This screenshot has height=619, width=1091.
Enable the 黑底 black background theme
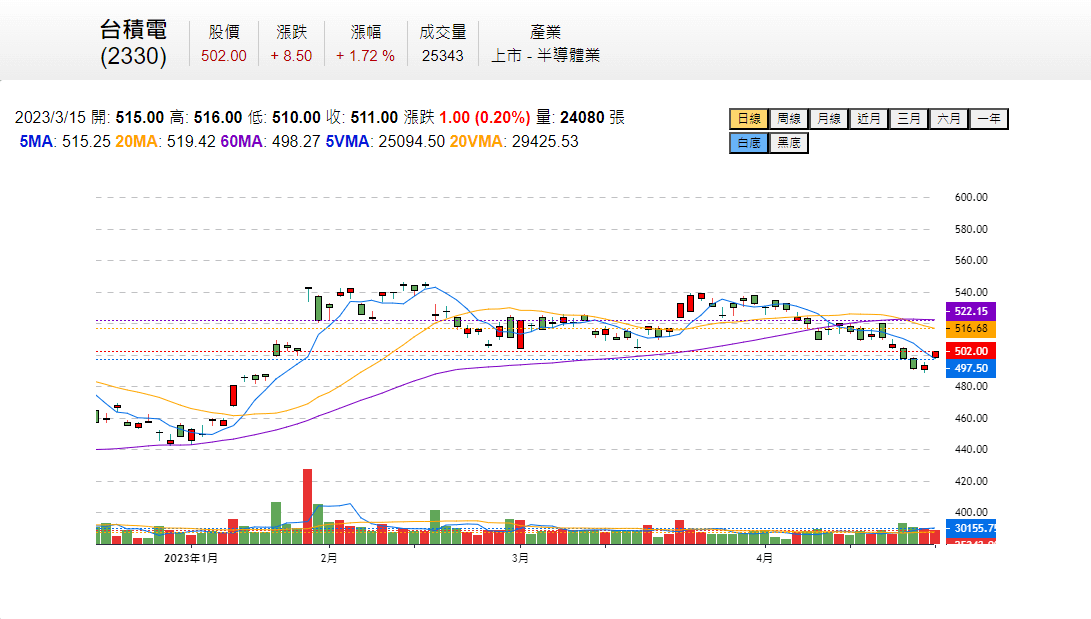(x=789, y=143)
